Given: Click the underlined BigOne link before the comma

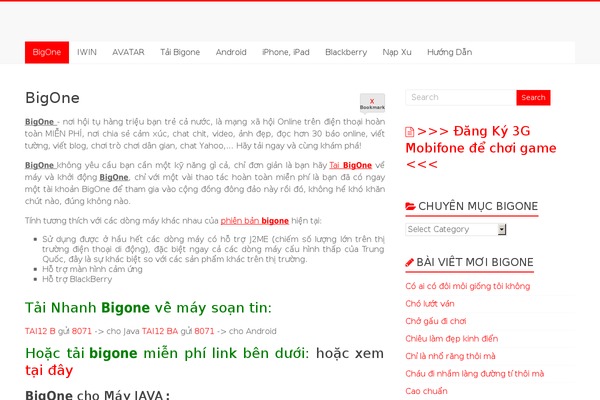Looking at the screenshot, I should click(114, 177).
